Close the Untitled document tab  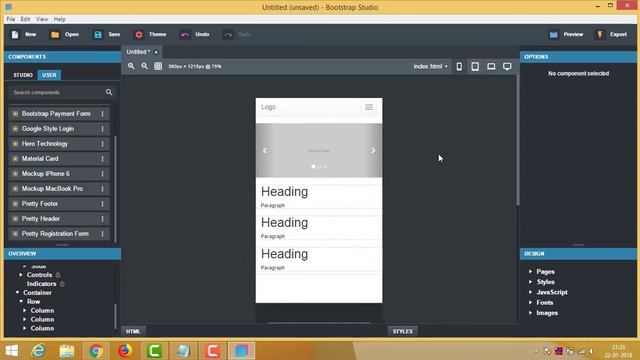[x=156, y=52]
